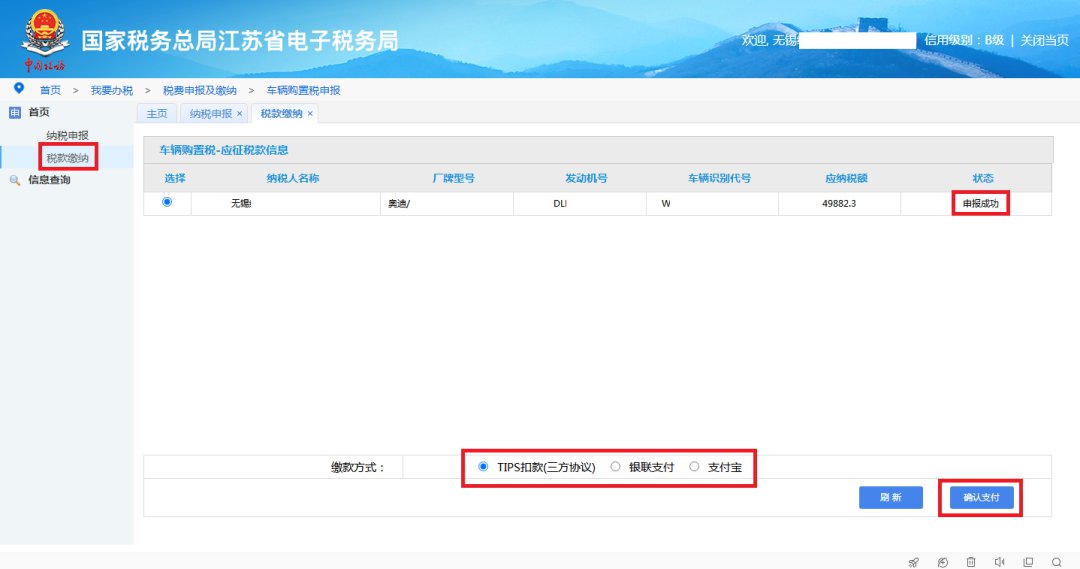Click the trash bin icon in status bar
Screen dimensions: 1080x569
(971, 562)
